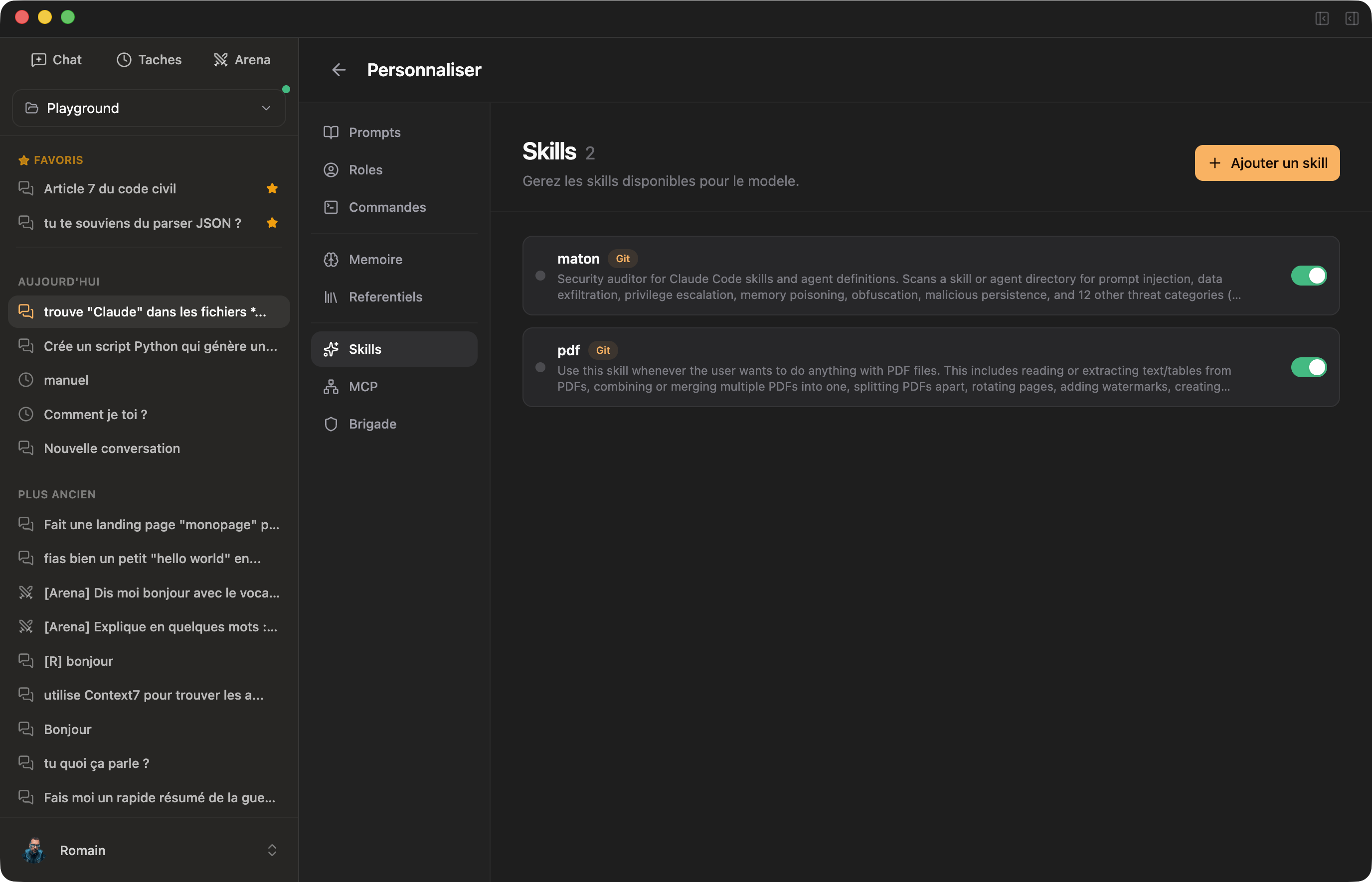1372x882 pixels.
Task: Unstar the conversation Article 7 du code civil
Action: 272,188
